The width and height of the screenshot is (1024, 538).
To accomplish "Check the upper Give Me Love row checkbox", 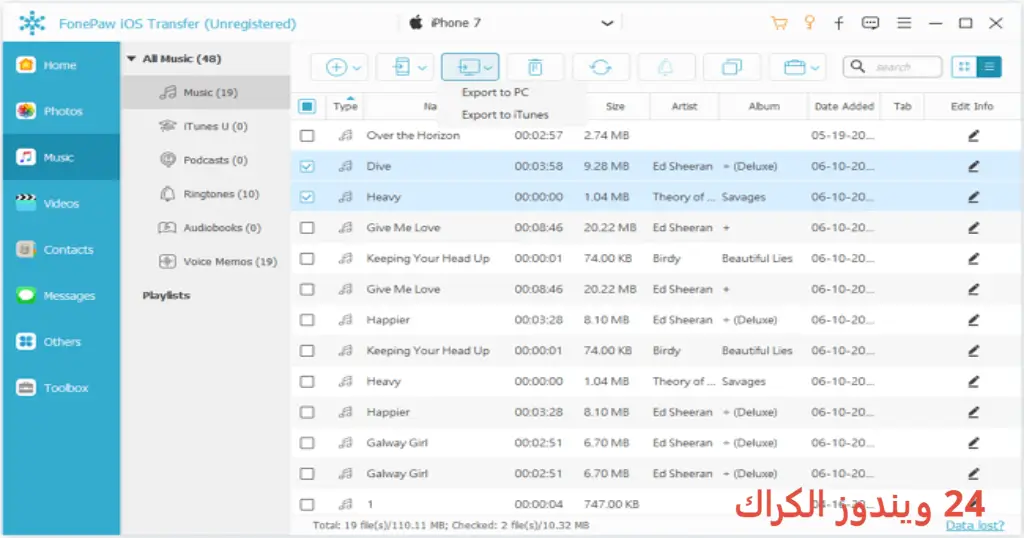I will click(307, 228).
